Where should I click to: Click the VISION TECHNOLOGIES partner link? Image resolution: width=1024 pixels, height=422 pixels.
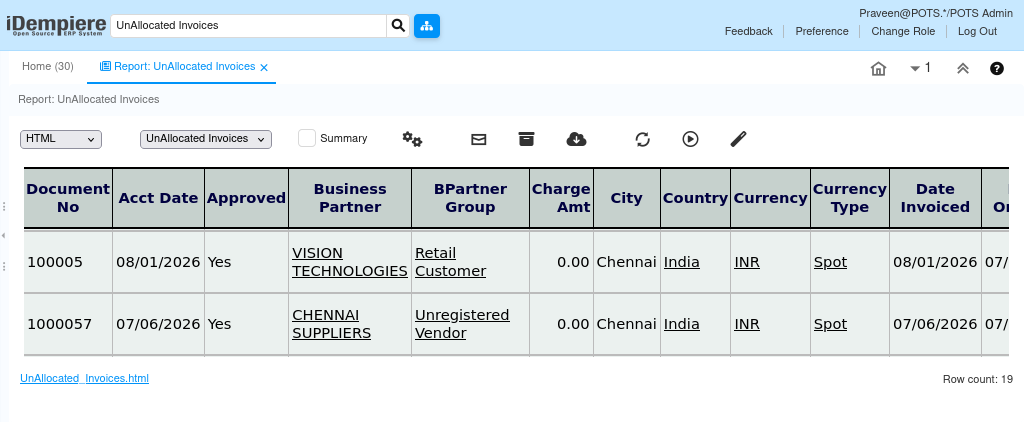point(350,262)
